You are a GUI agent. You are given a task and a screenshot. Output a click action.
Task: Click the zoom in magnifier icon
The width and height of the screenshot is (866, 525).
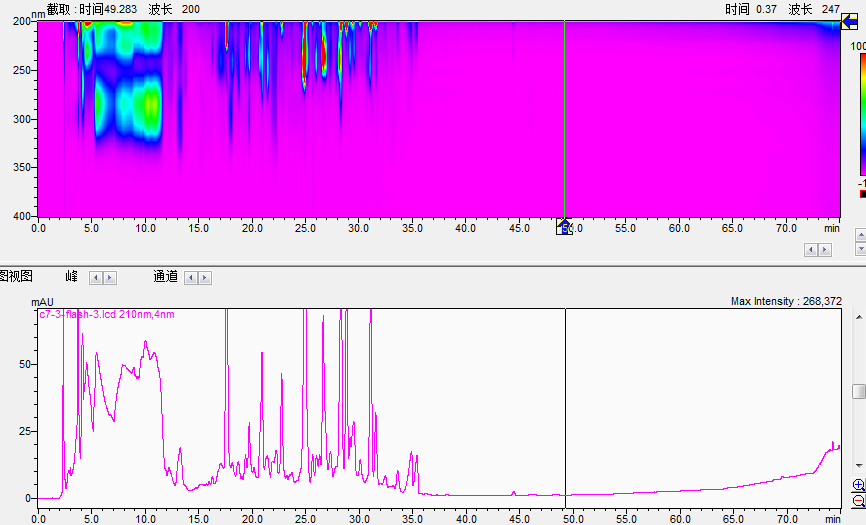click(x=859, y=485)
